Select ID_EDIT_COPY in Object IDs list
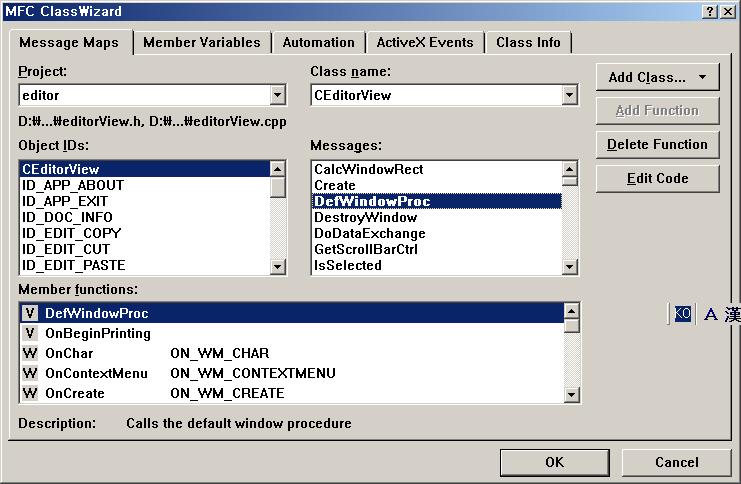741x484 pixels. (145, 233)
